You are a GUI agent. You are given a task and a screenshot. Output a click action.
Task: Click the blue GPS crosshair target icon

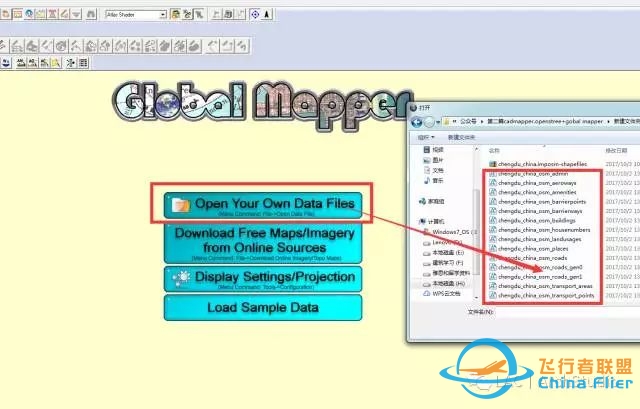pos(255,15)
